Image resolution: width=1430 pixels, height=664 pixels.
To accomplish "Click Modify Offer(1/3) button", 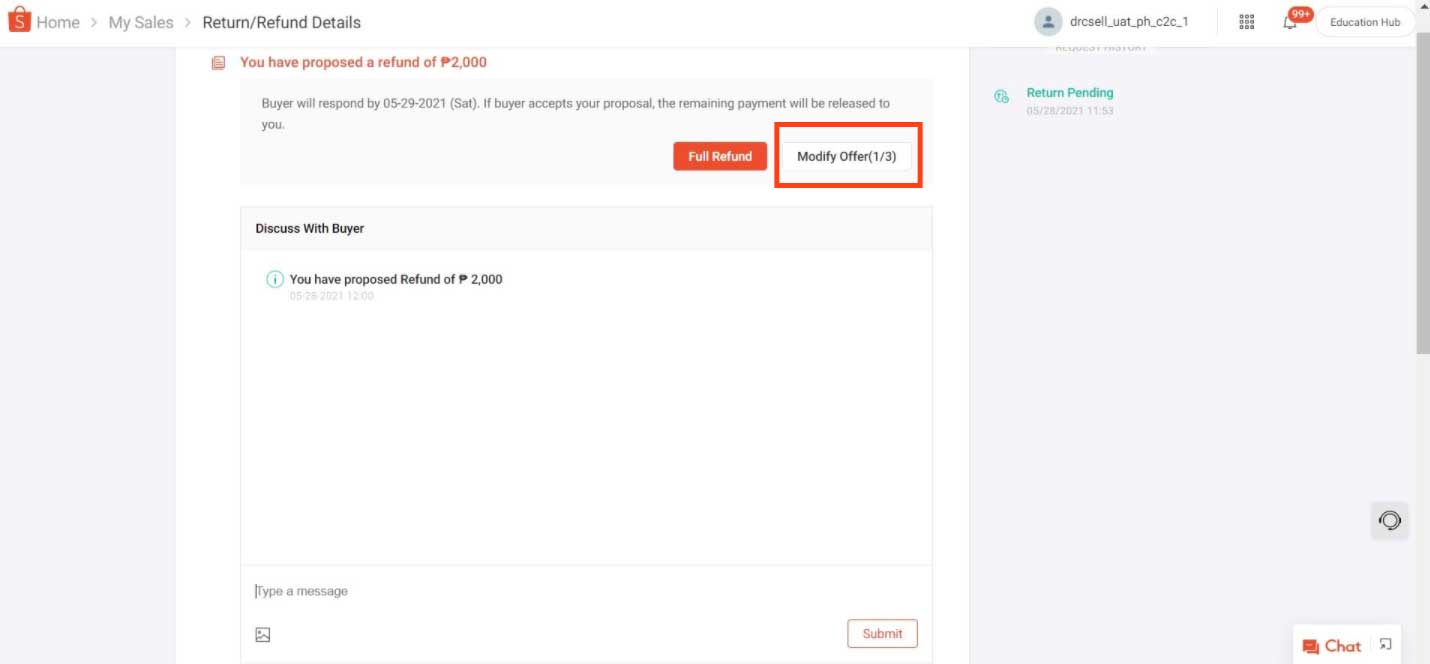I will [x=848, y=156].
